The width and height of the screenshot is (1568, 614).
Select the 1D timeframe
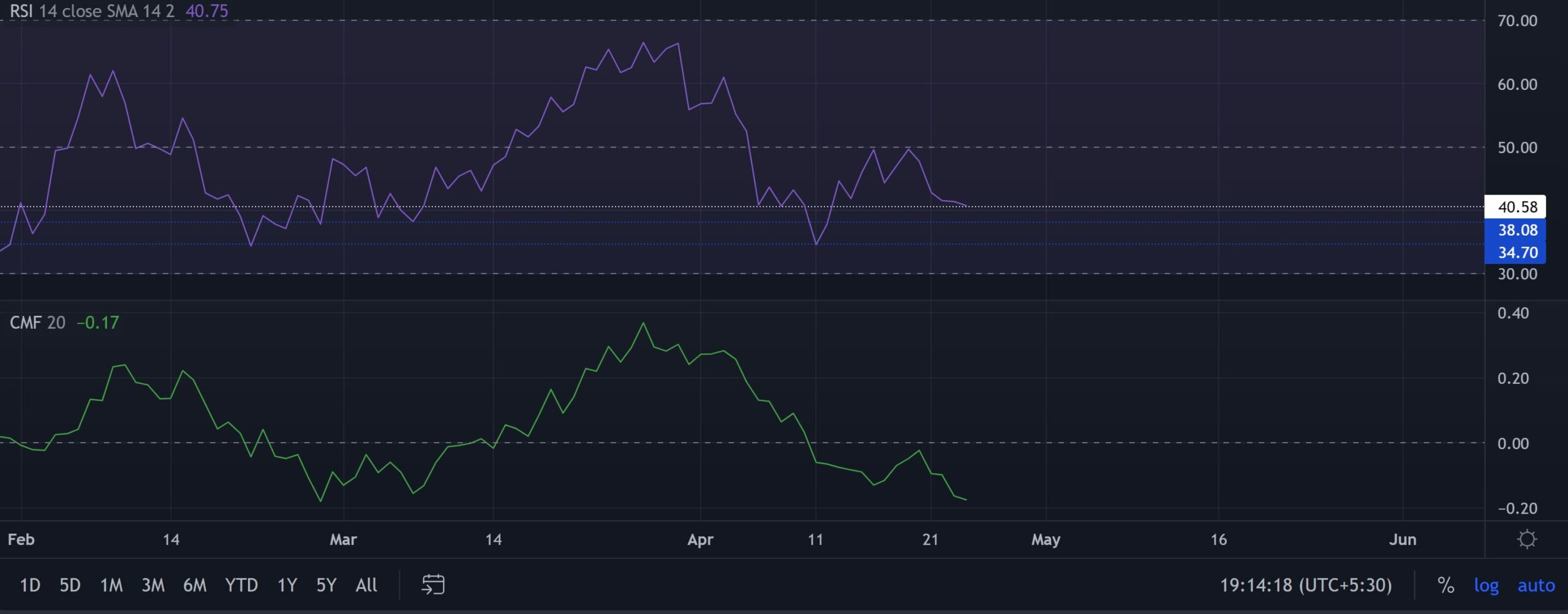click(x=30, y=585)
